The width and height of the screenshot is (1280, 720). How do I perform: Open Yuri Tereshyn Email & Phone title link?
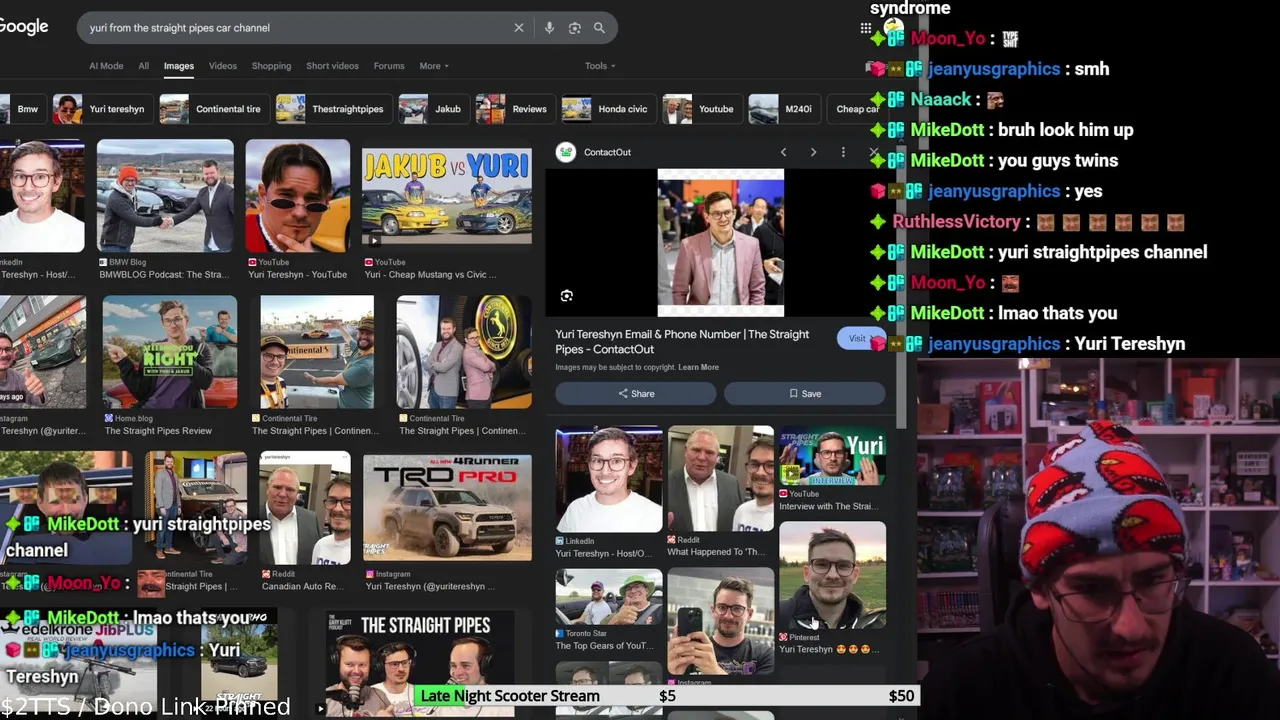point(683,341)
